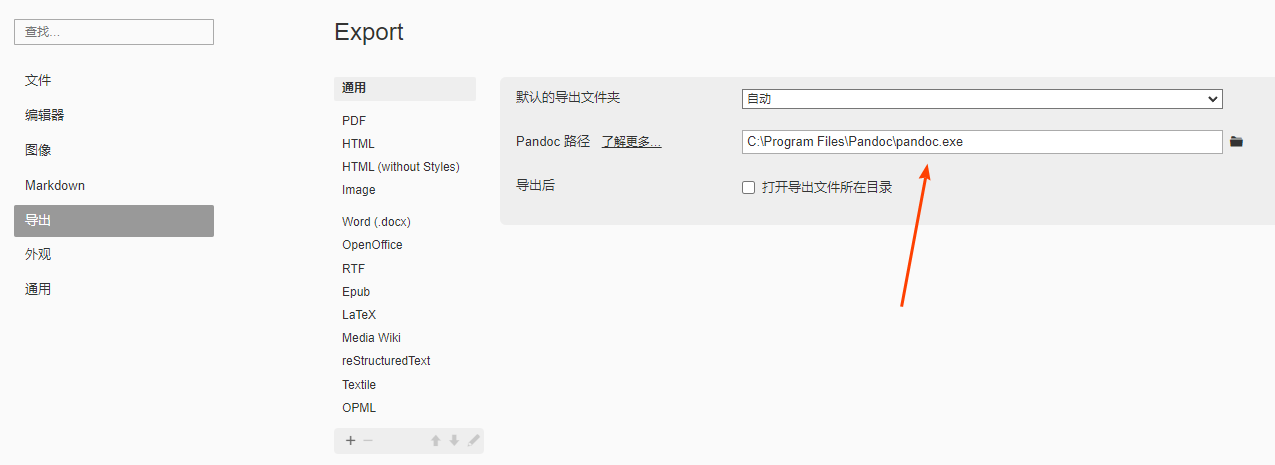
Task: Switch to 编辑器 settings section
Action: coord(44,115)
